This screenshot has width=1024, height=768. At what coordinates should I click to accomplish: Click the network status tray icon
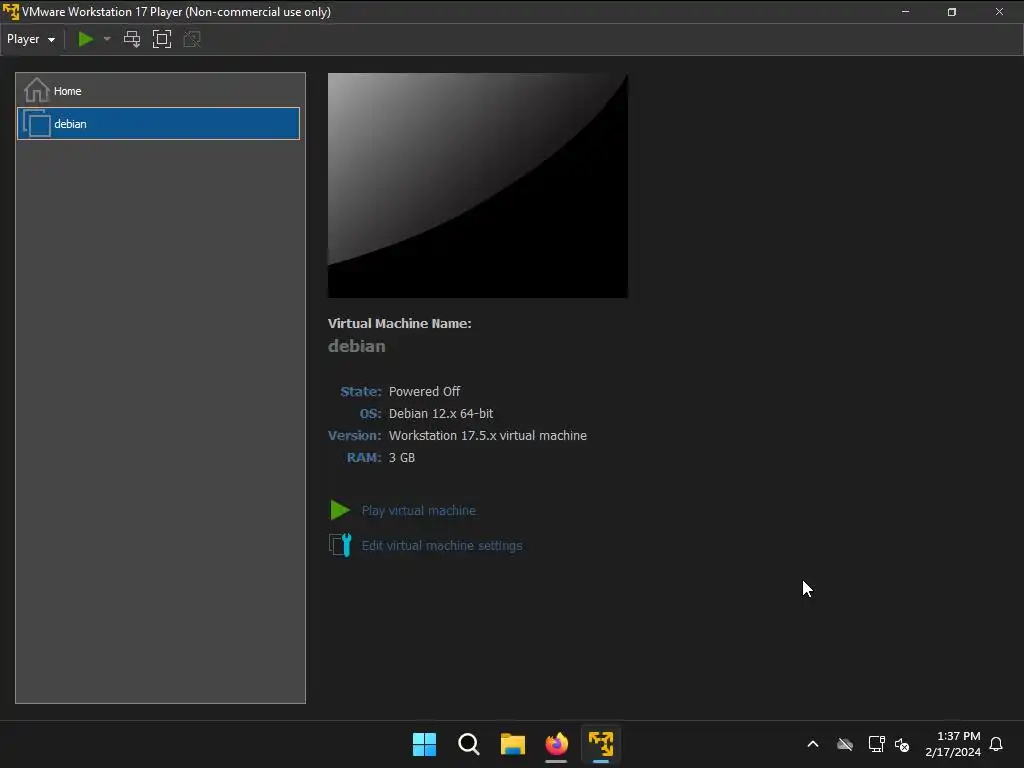point(876,744)
